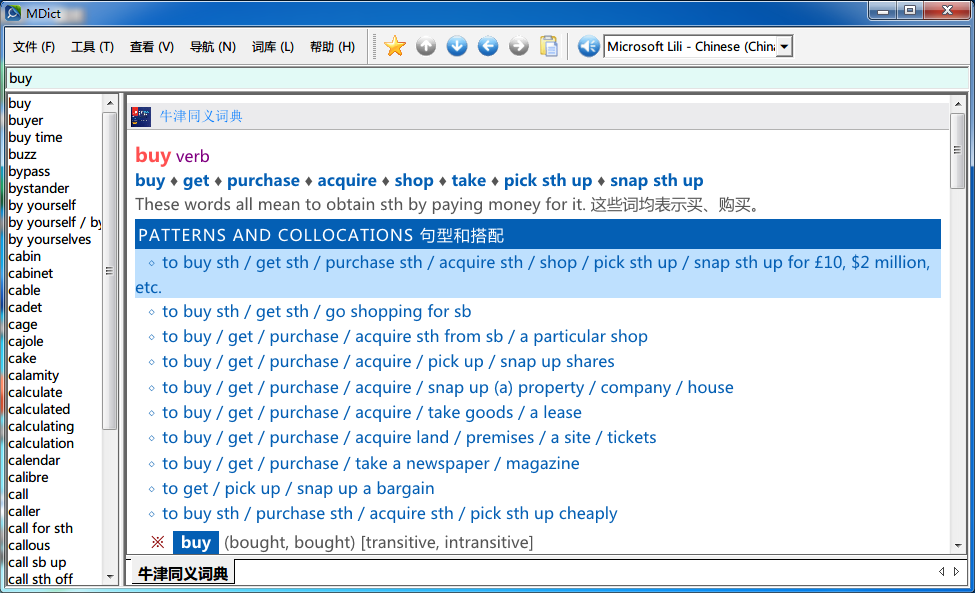Select 'bystander' in the word list
Viewport: 975px width, 593px height.
[39, 188]
